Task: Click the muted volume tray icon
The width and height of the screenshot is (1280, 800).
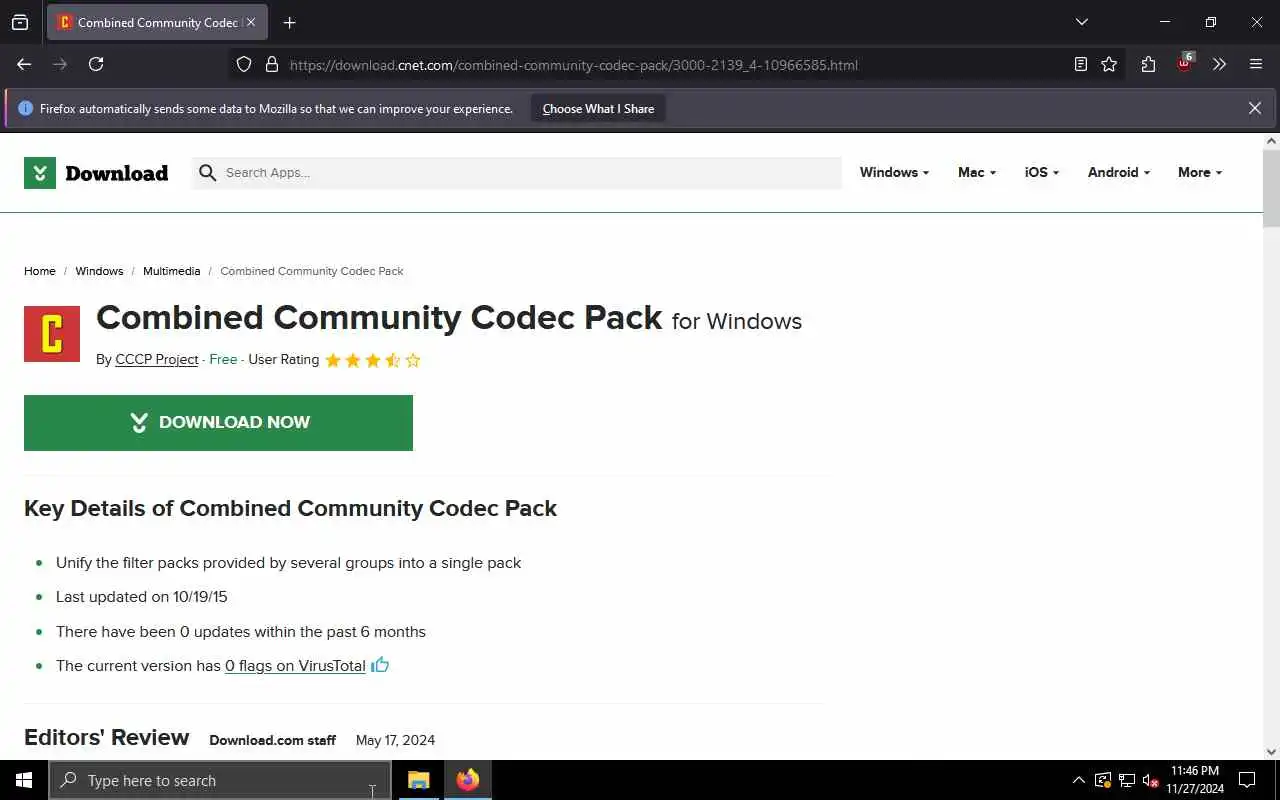Action: tap(1150, 780)
